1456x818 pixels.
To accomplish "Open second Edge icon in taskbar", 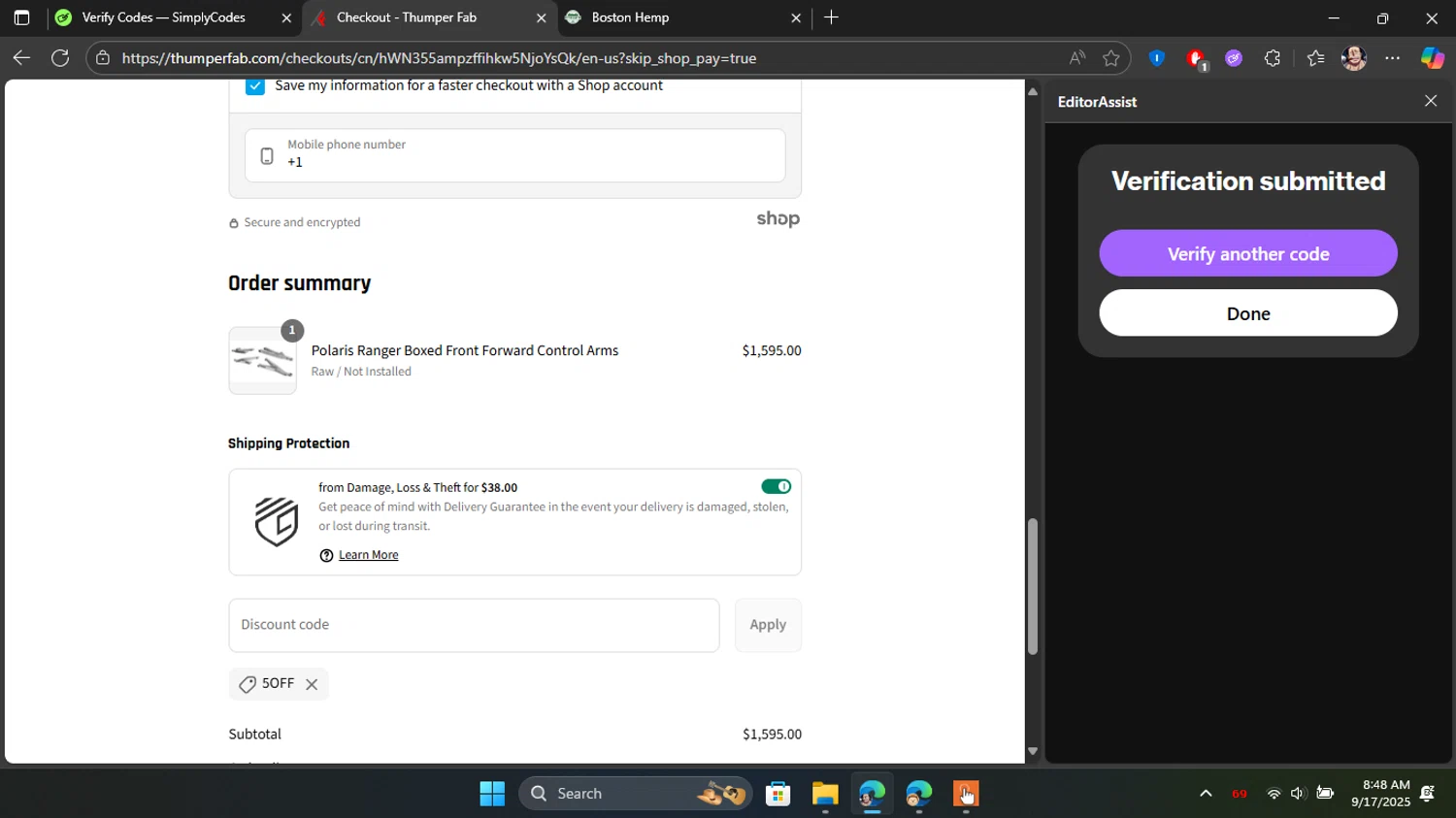I will point(918,794).
